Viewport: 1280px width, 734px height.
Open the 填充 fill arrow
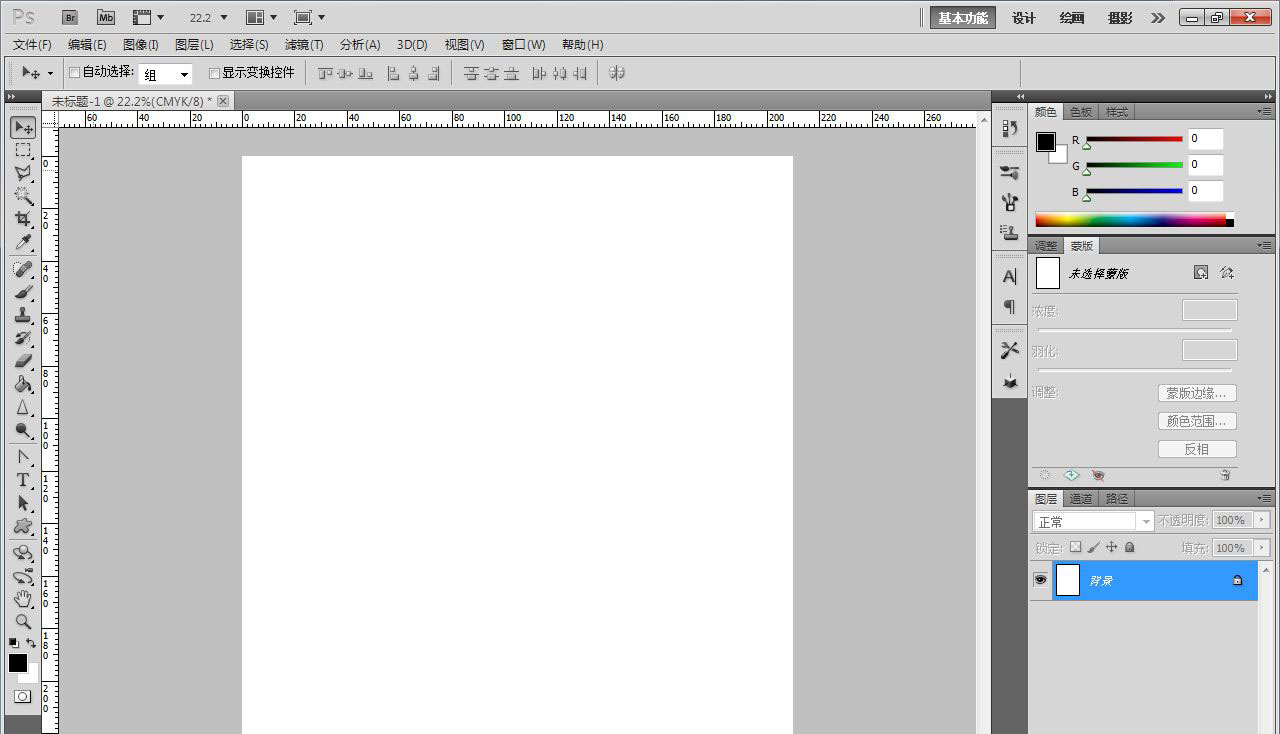point(1262,548)
